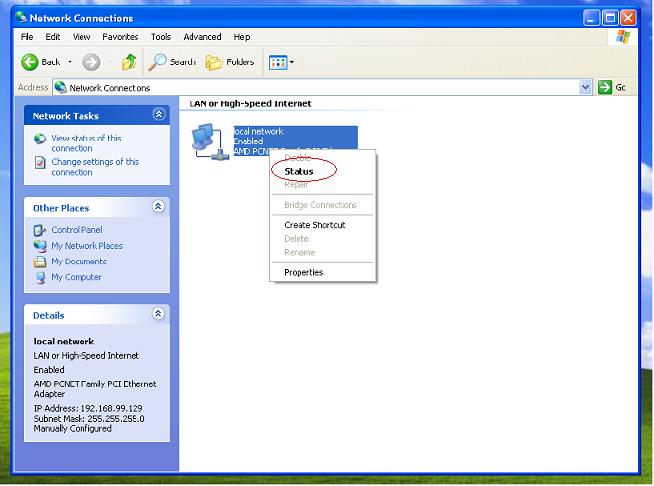The image size is (654, 486).
Task: Collapse the Other Places panel
Action: 158,206
